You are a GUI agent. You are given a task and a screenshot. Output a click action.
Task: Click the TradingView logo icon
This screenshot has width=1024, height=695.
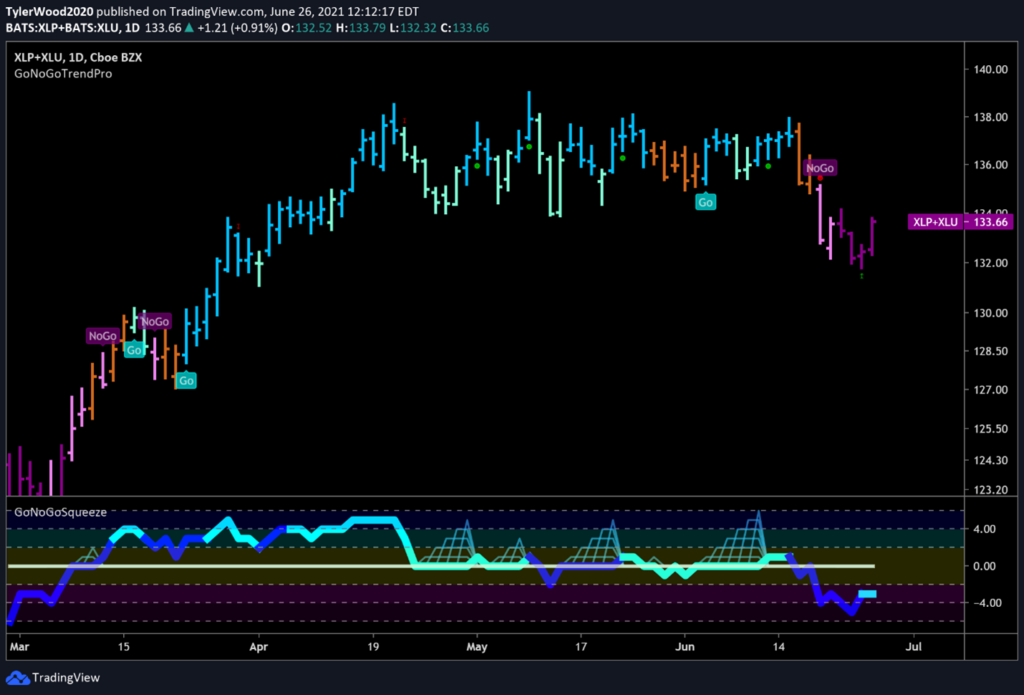(18, 678)
